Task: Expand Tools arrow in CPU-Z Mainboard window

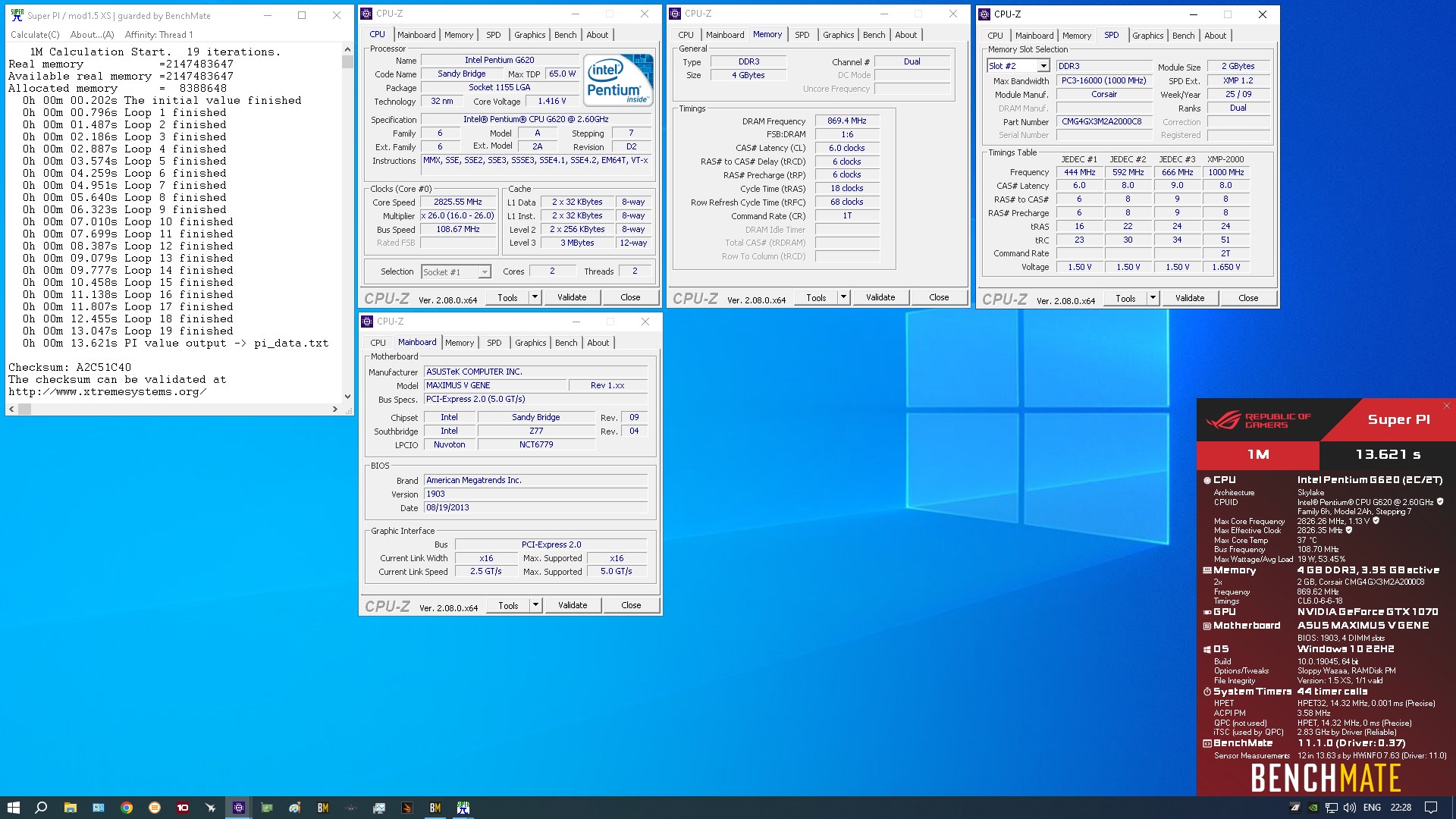Action: [536, 605]
